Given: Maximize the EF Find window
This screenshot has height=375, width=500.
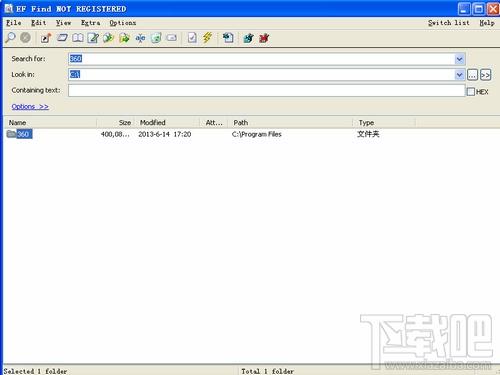Looking at the screenshot, I should point(479,9).
